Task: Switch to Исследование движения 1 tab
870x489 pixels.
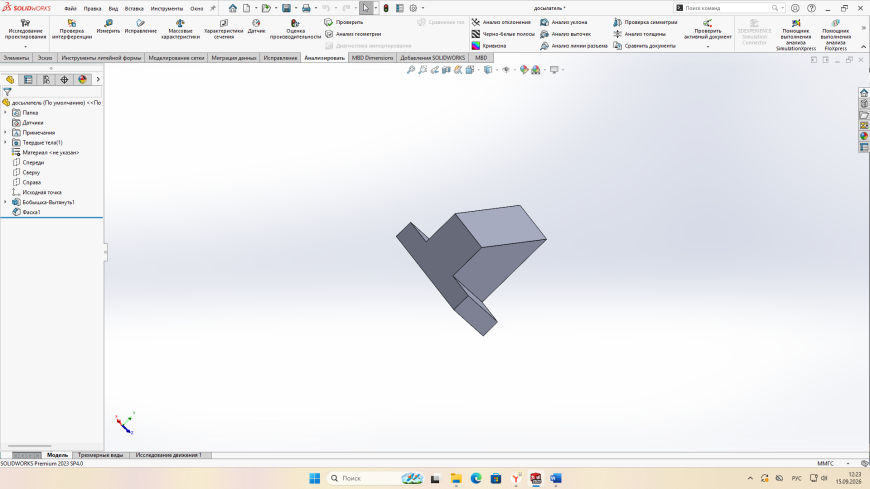Action: [x=169, y=455]
